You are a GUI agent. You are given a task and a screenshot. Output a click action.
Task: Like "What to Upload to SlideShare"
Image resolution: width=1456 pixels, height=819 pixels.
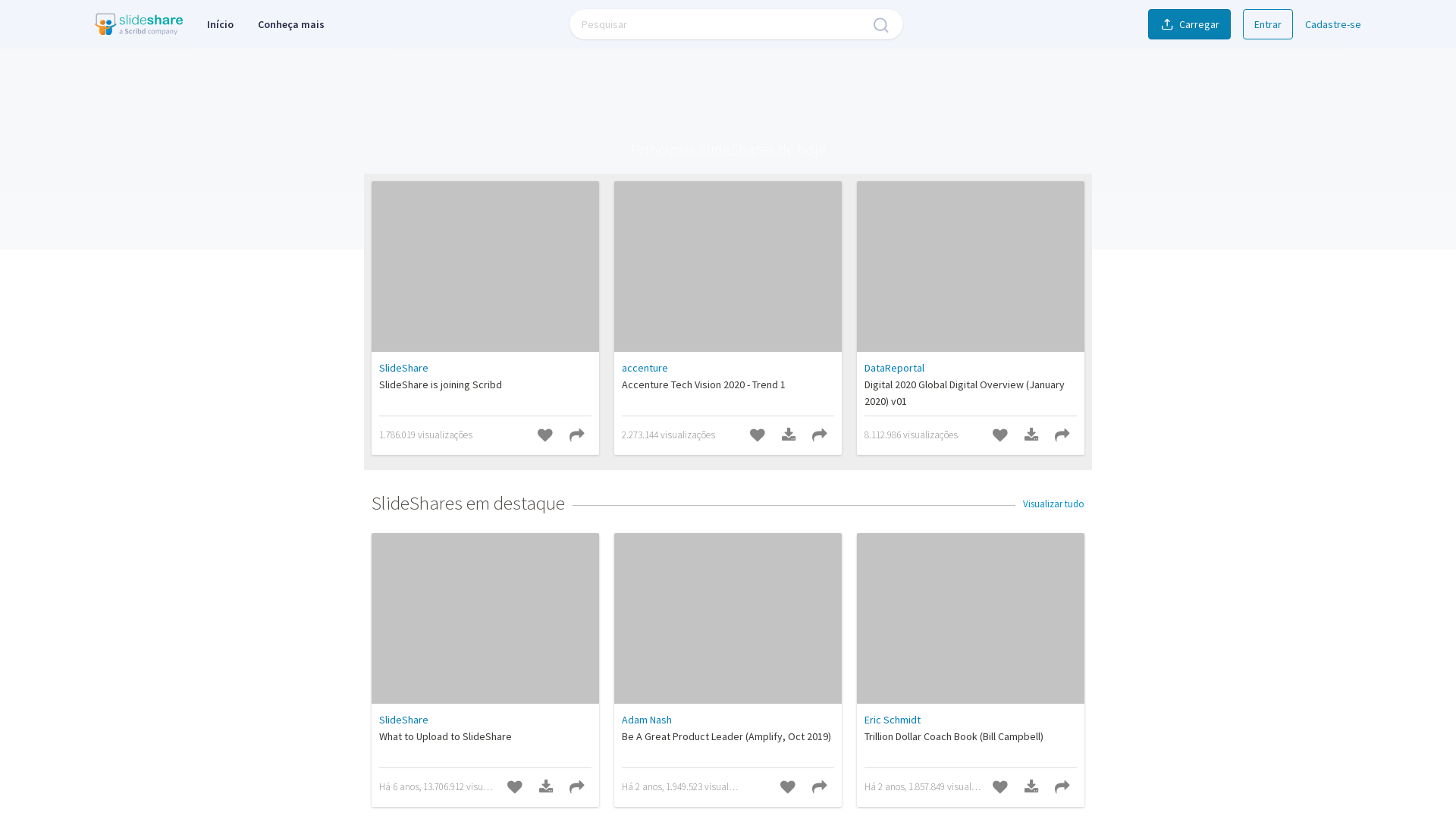click(515, 787)
